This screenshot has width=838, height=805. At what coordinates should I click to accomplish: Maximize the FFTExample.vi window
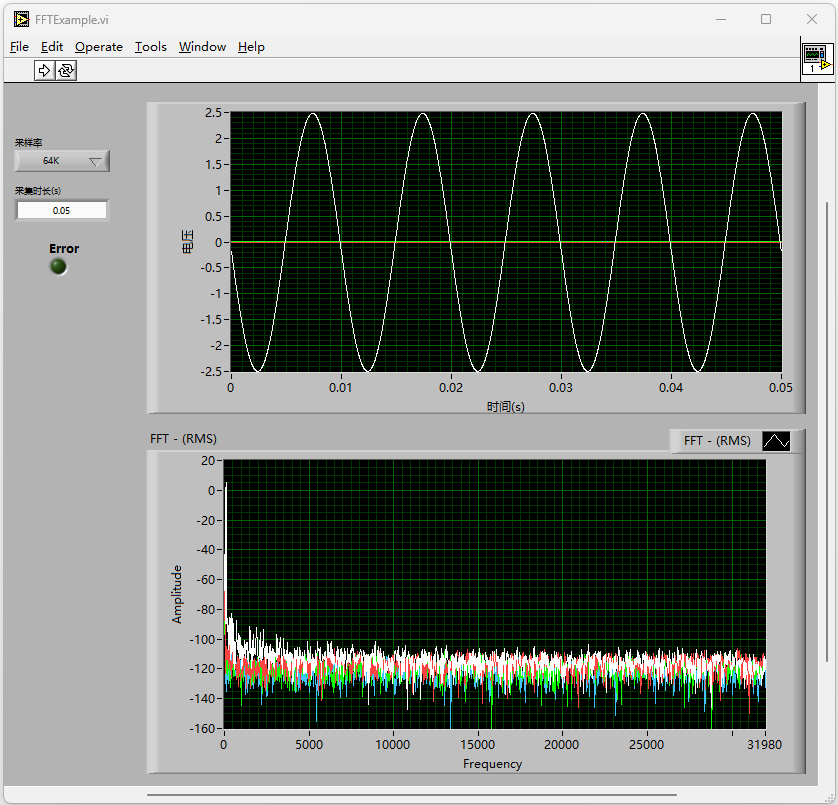tap(766, 19)
